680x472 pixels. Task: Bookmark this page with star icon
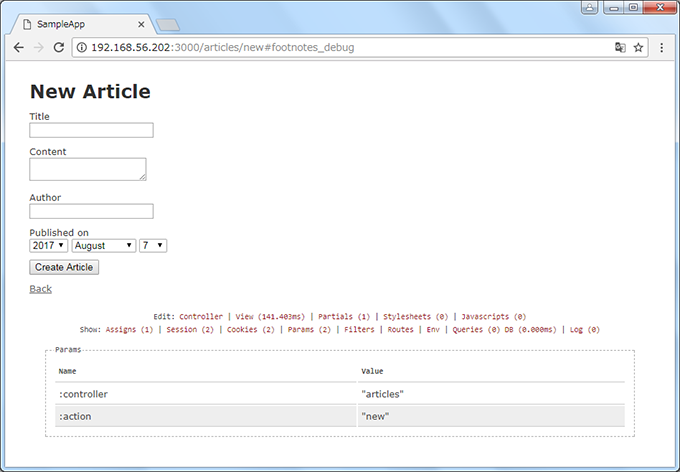[x=638, y=47]
